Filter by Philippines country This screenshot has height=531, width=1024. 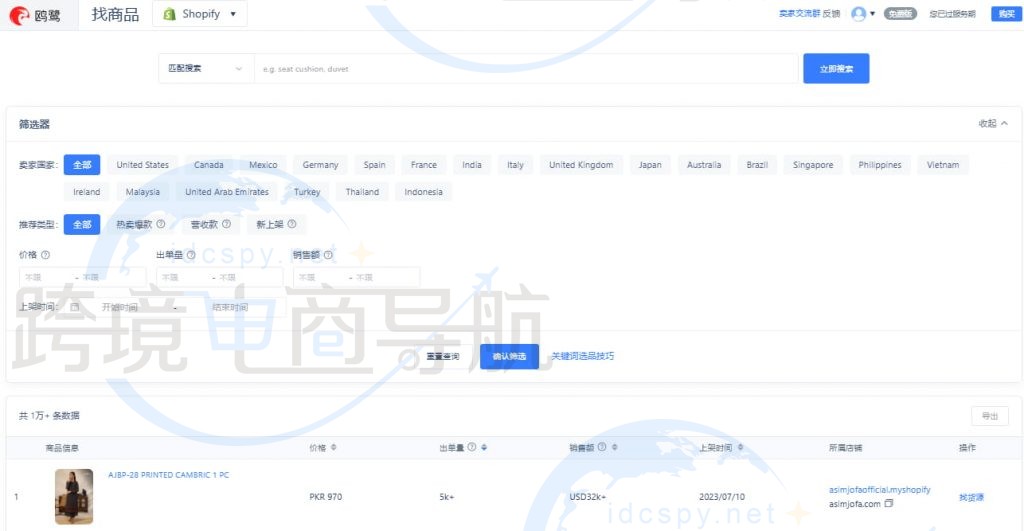880,165
